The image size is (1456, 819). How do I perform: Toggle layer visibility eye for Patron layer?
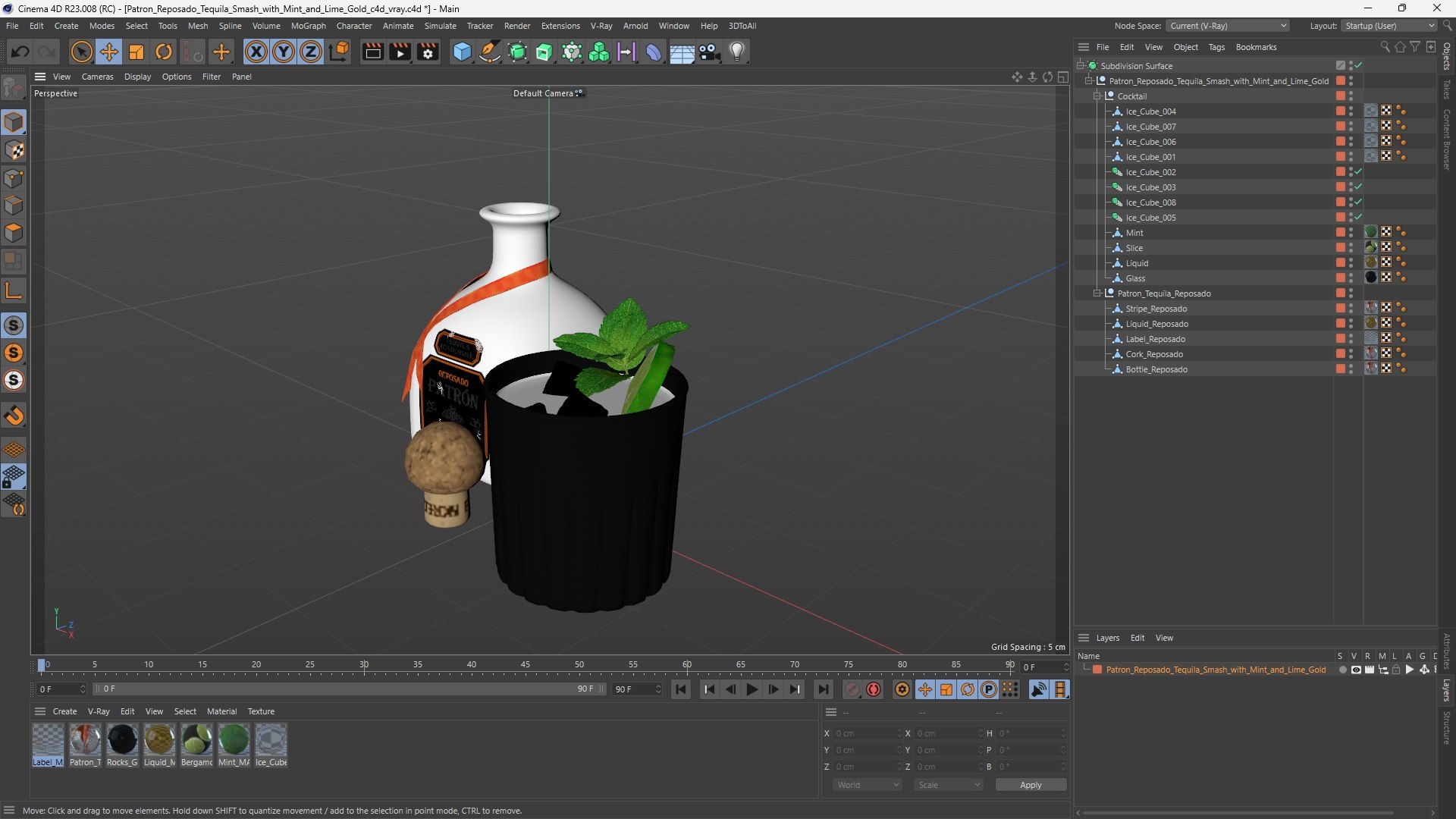(x=1356, y=670)
